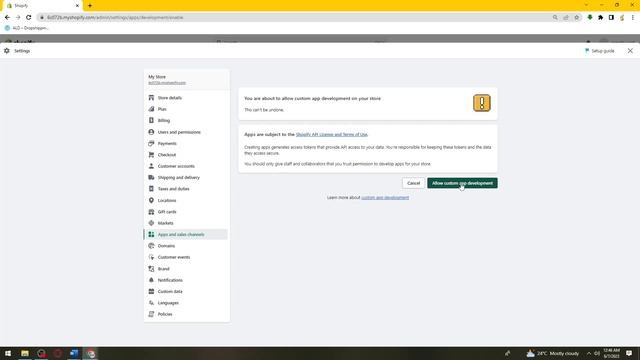Viewport: 640px width, 360px height.
Task: Show hidden system tray icons
Action: [x=589, y=353]
